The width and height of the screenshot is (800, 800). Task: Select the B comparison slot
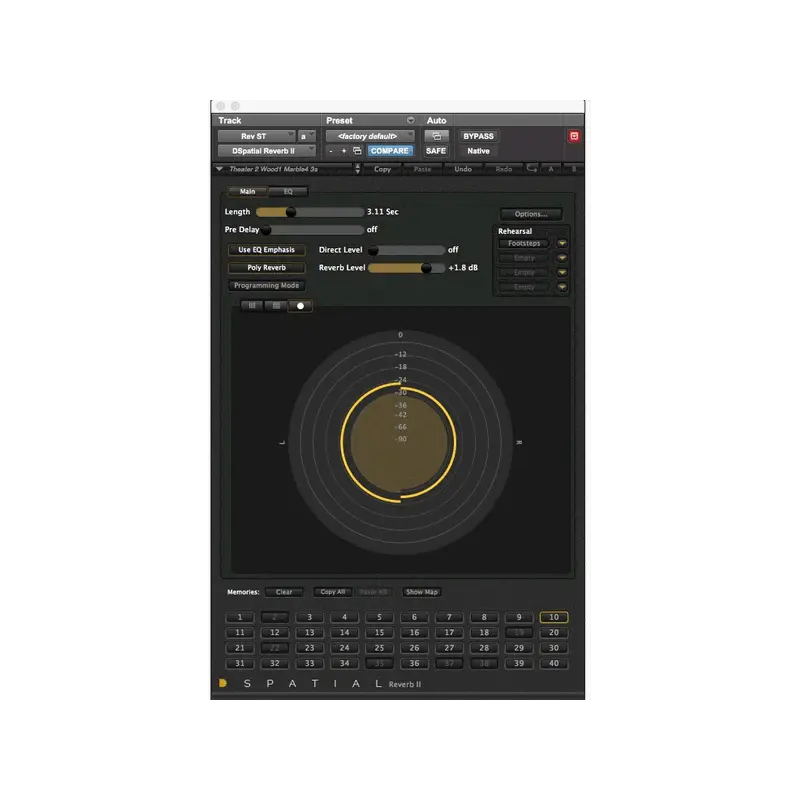573,169
